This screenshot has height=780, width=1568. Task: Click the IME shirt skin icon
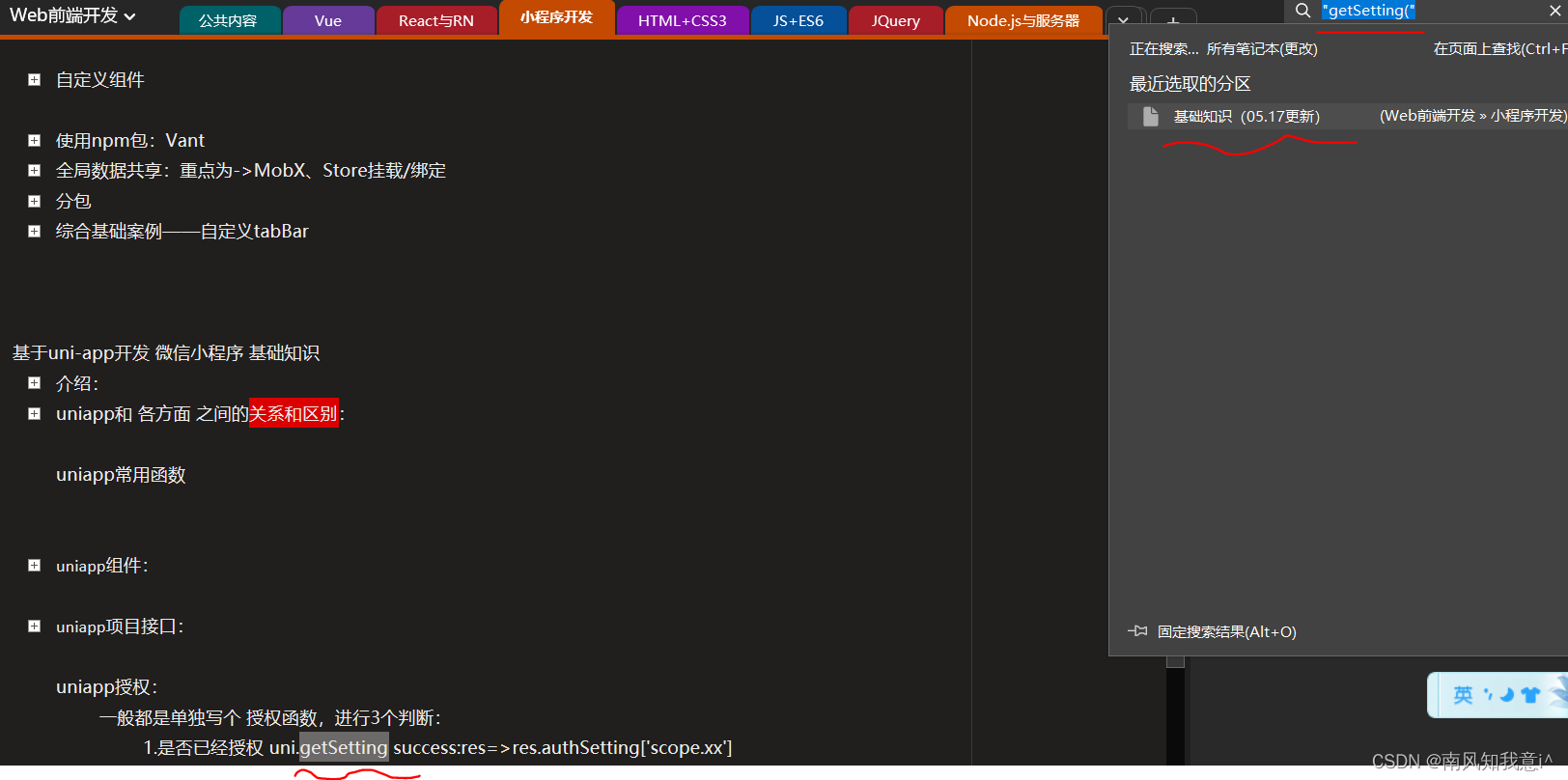(1530, 695)
